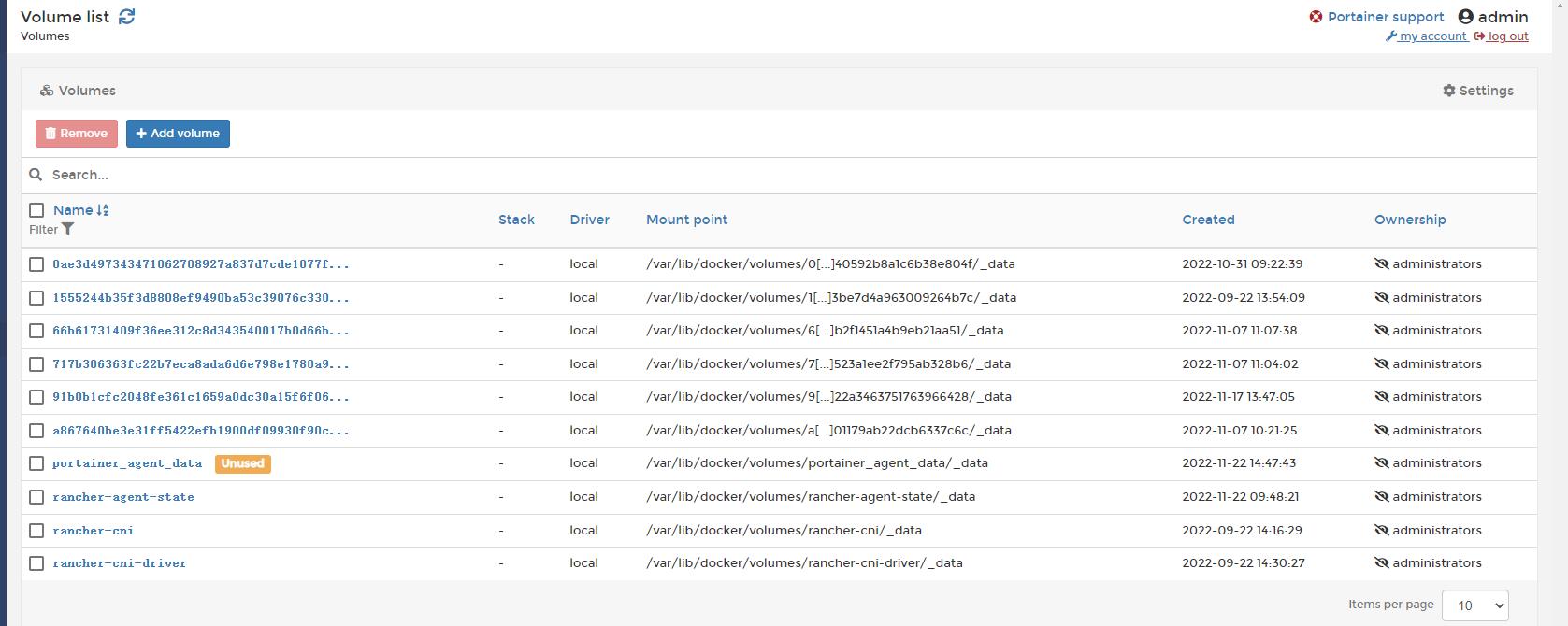Click the wrench icon beside my account

pos(1391,36)
